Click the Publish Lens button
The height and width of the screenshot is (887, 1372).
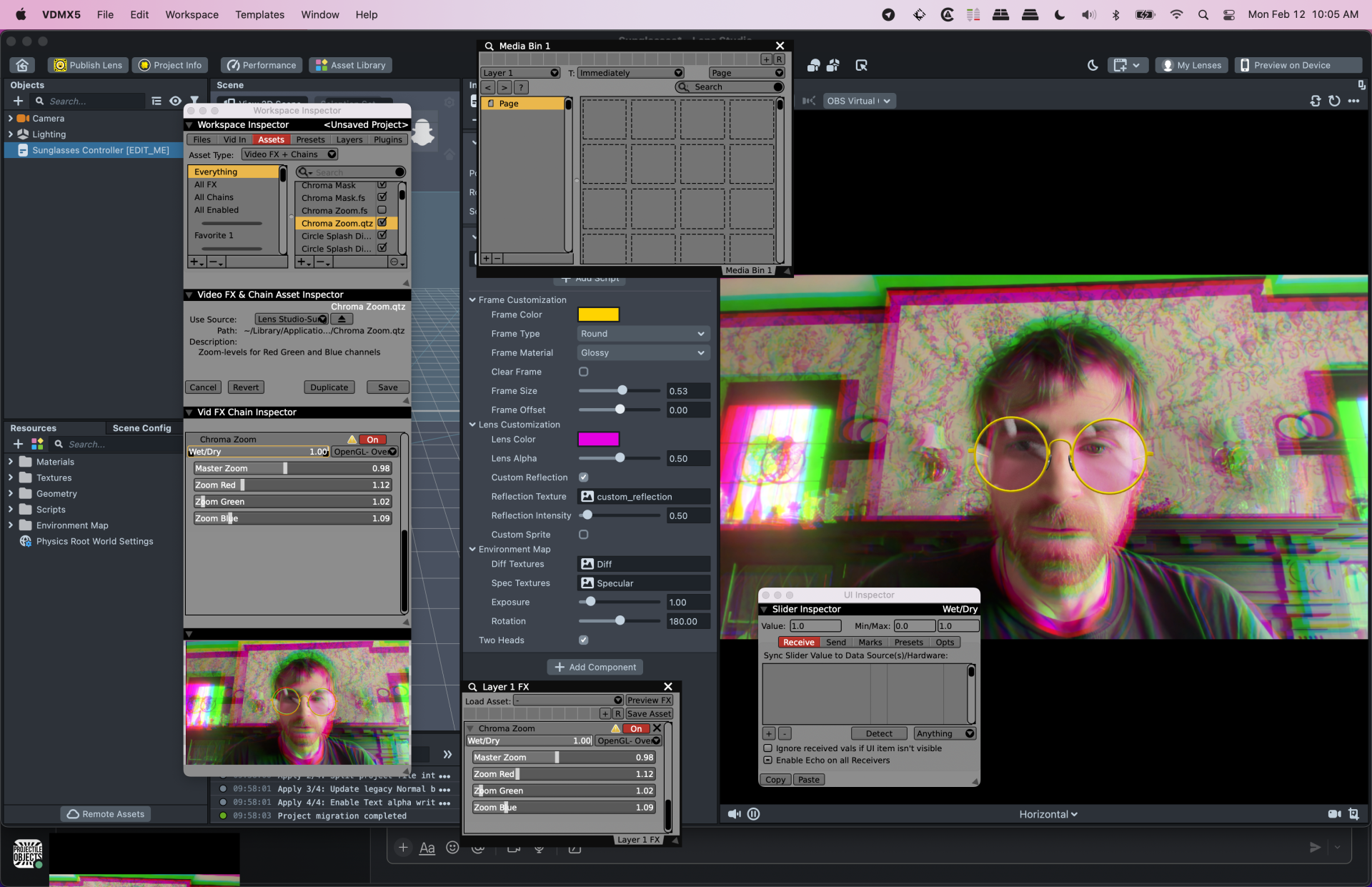tap(89, 65)
